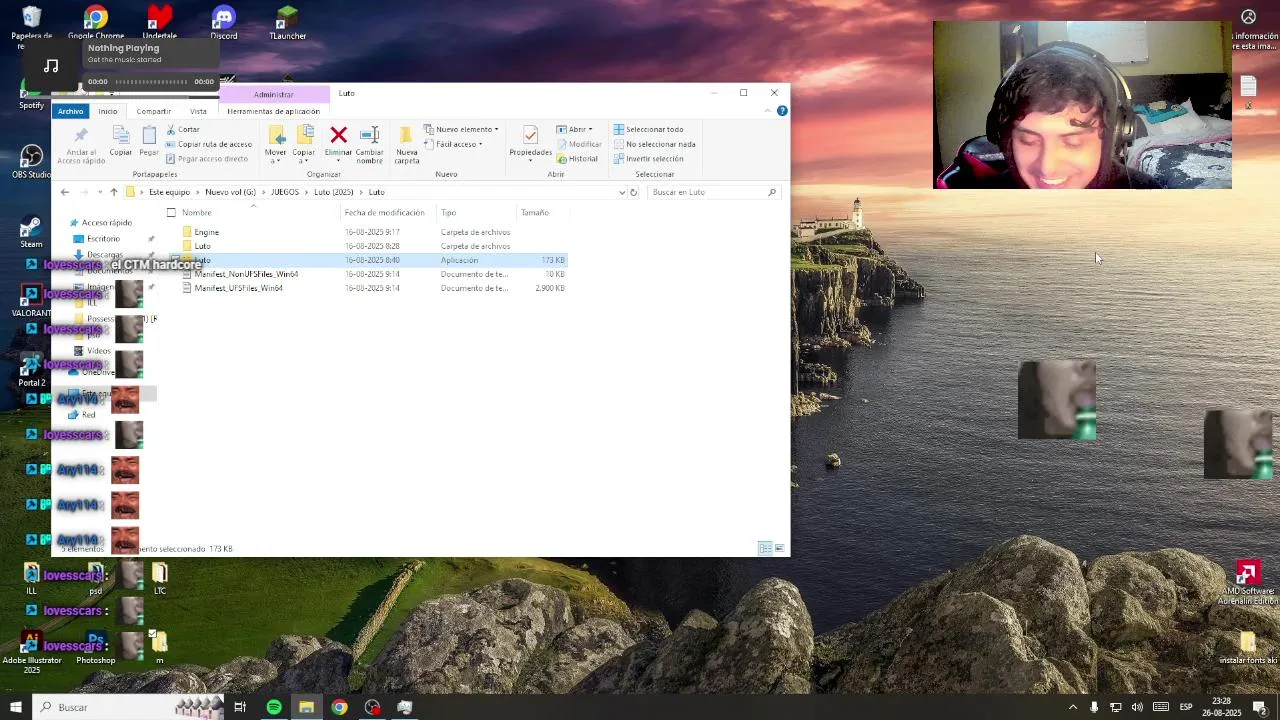Show hidden system tray icons chevron
This screenshot has width=1280, height=720.
point(1073,707)
